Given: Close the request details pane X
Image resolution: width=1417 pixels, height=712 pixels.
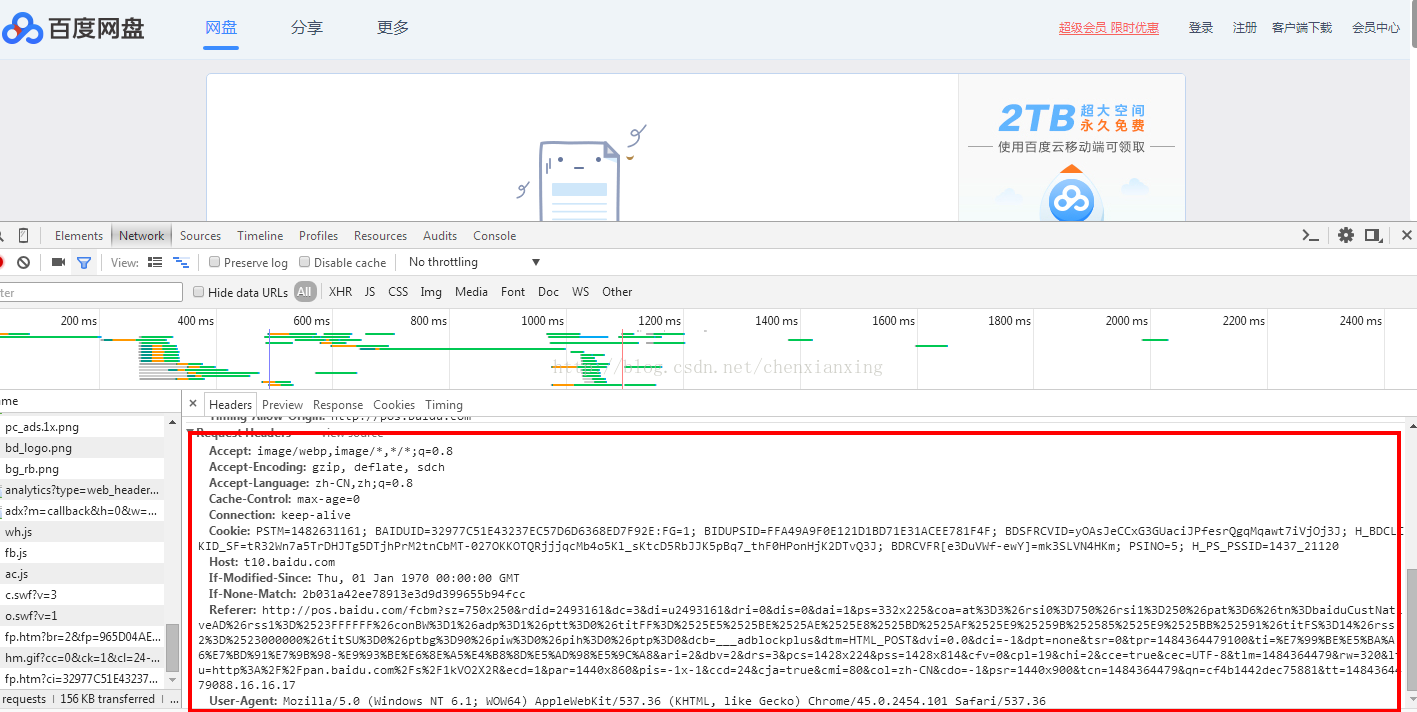Looking at the screenshot, I should tap(193, 404).
